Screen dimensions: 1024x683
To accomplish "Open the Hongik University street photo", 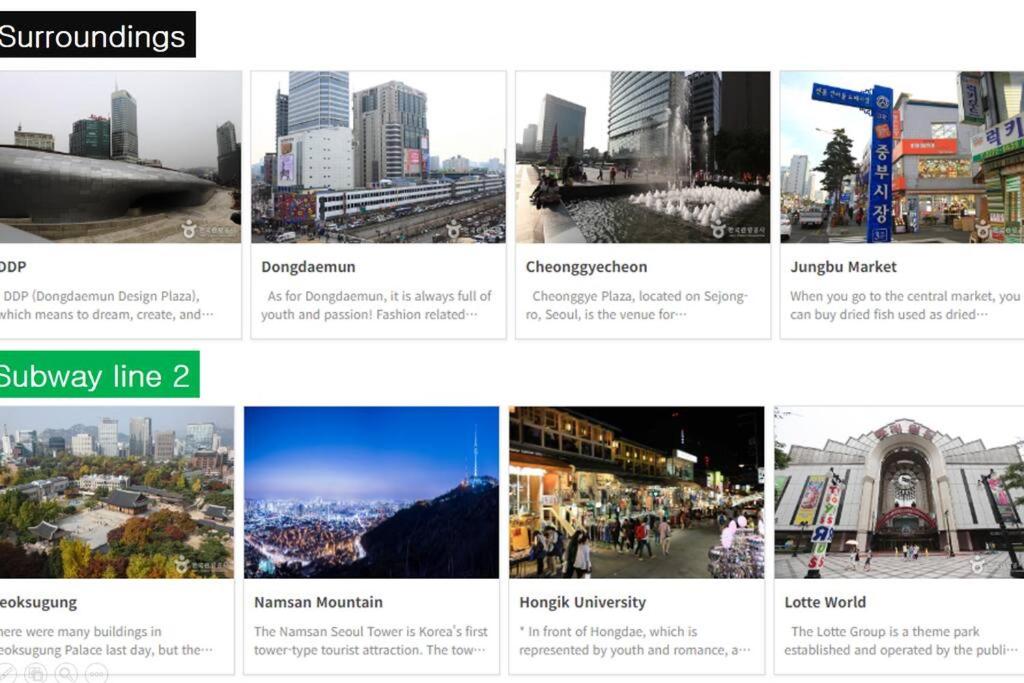I will (x=637, y=492).
